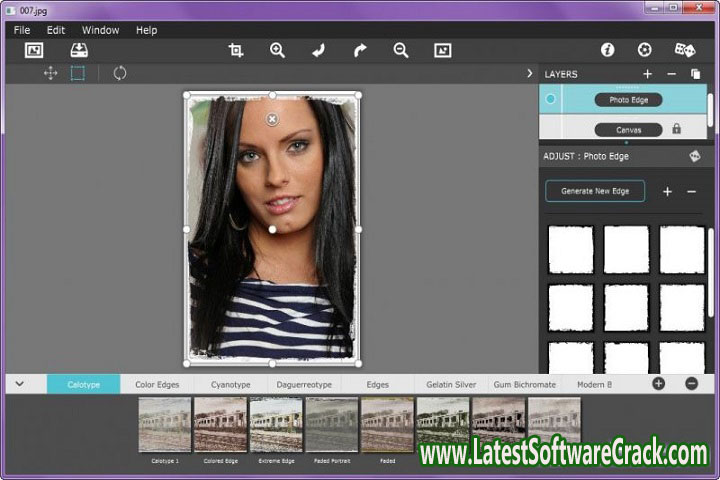Open the Edit menu
Screen dimensions: 720x480
click(56, 30)
